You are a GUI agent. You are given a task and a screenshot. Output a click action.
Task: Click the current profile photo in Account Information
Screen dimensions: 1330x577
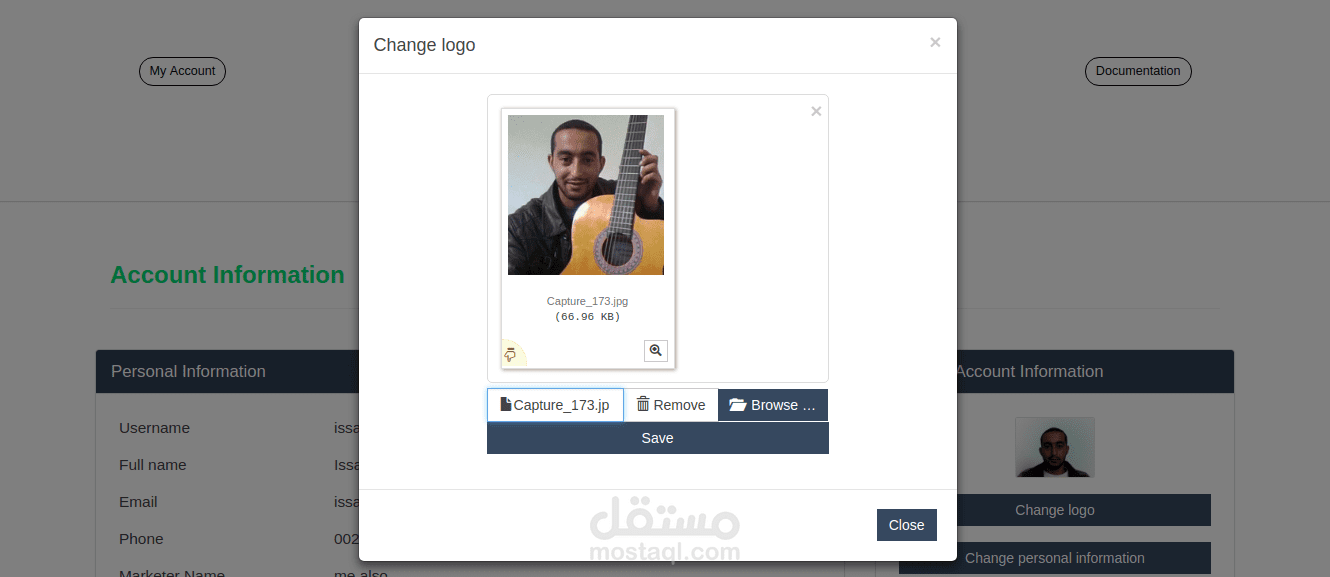coord(1055,447)
